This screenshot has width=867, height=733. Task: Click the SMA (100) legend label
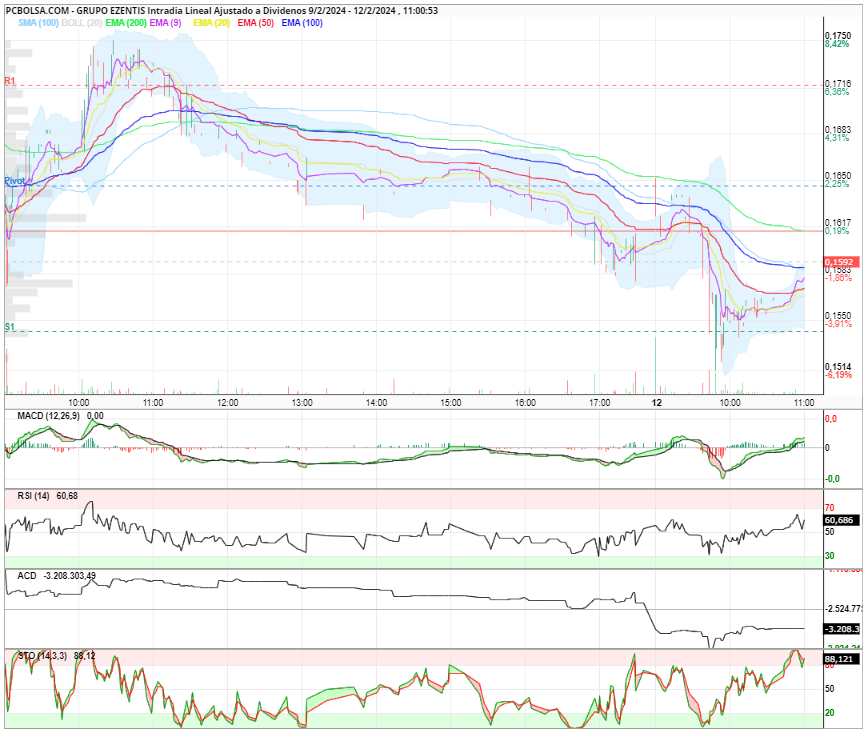click(x=38, y=23)
